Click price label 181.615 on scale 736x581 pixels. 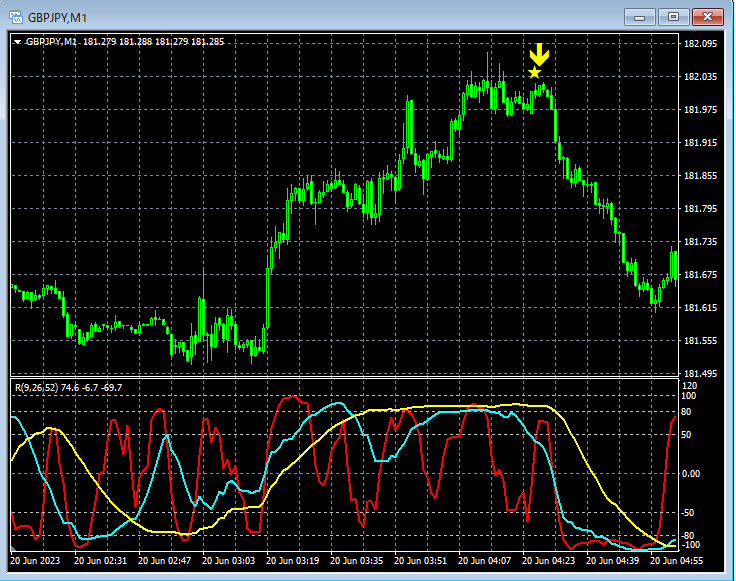pos(701,307)
